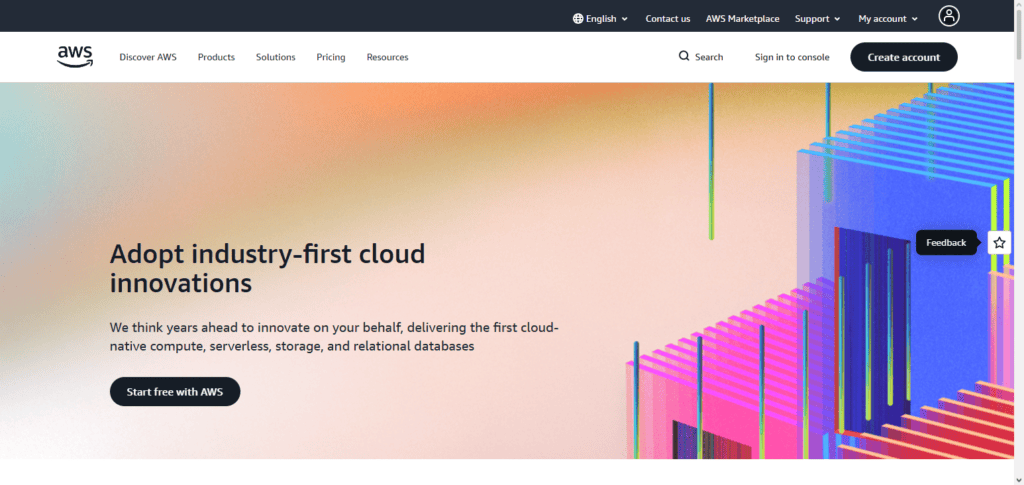Click Sign in to console

click(x=792, y=57)
